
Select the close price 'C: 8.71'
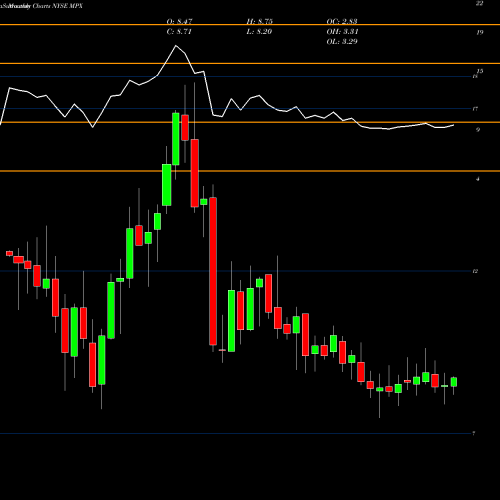(x=179, y=31)
